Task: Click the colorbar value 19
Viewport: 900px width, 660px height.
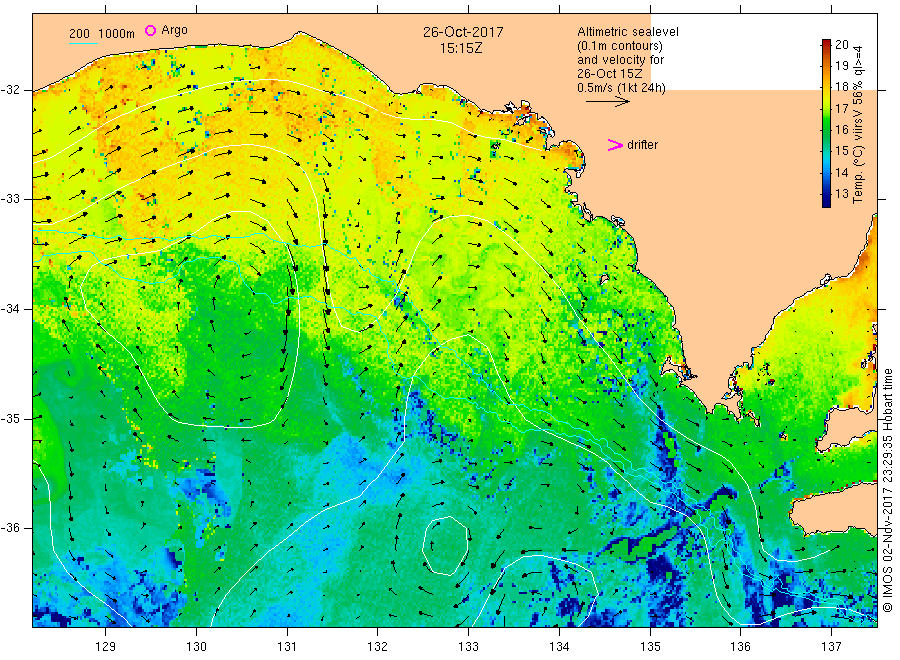Action: [841, 66]
